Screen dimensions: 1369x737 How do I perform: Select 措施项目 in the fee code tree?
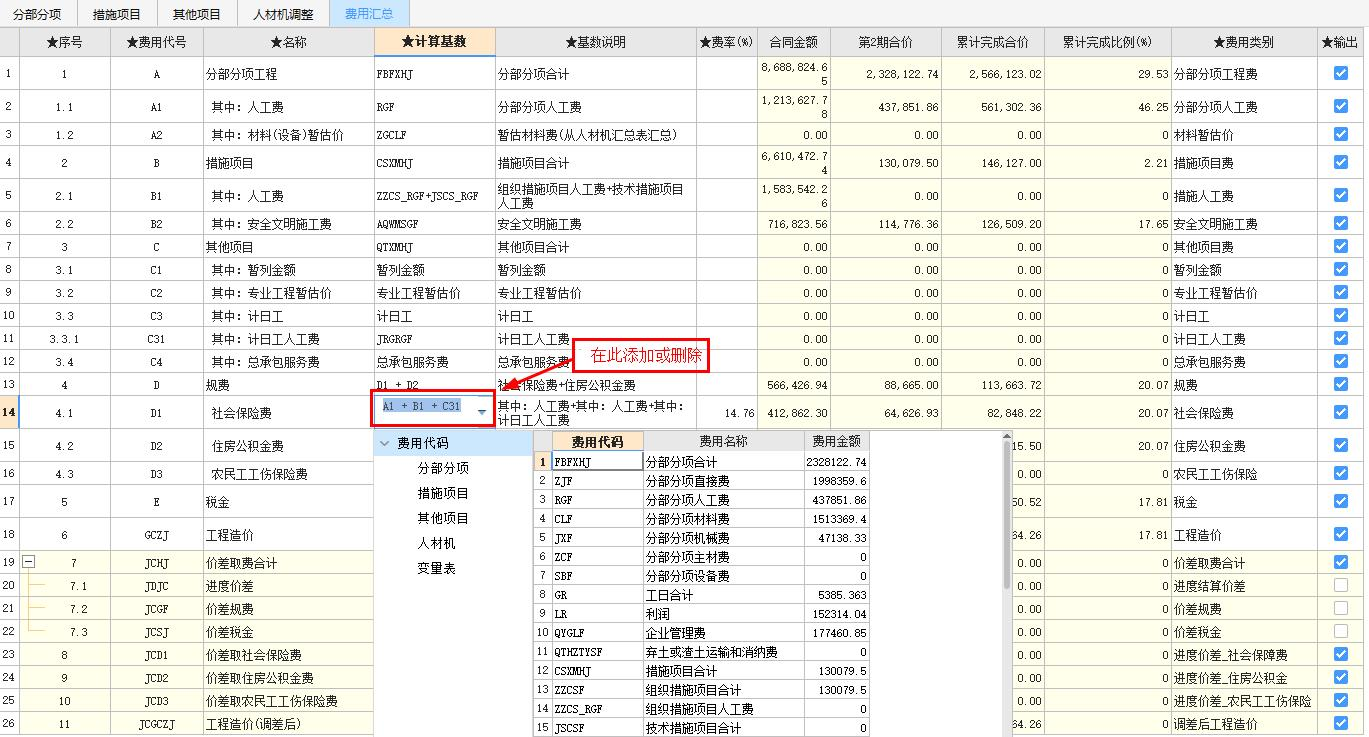(443, 493)
